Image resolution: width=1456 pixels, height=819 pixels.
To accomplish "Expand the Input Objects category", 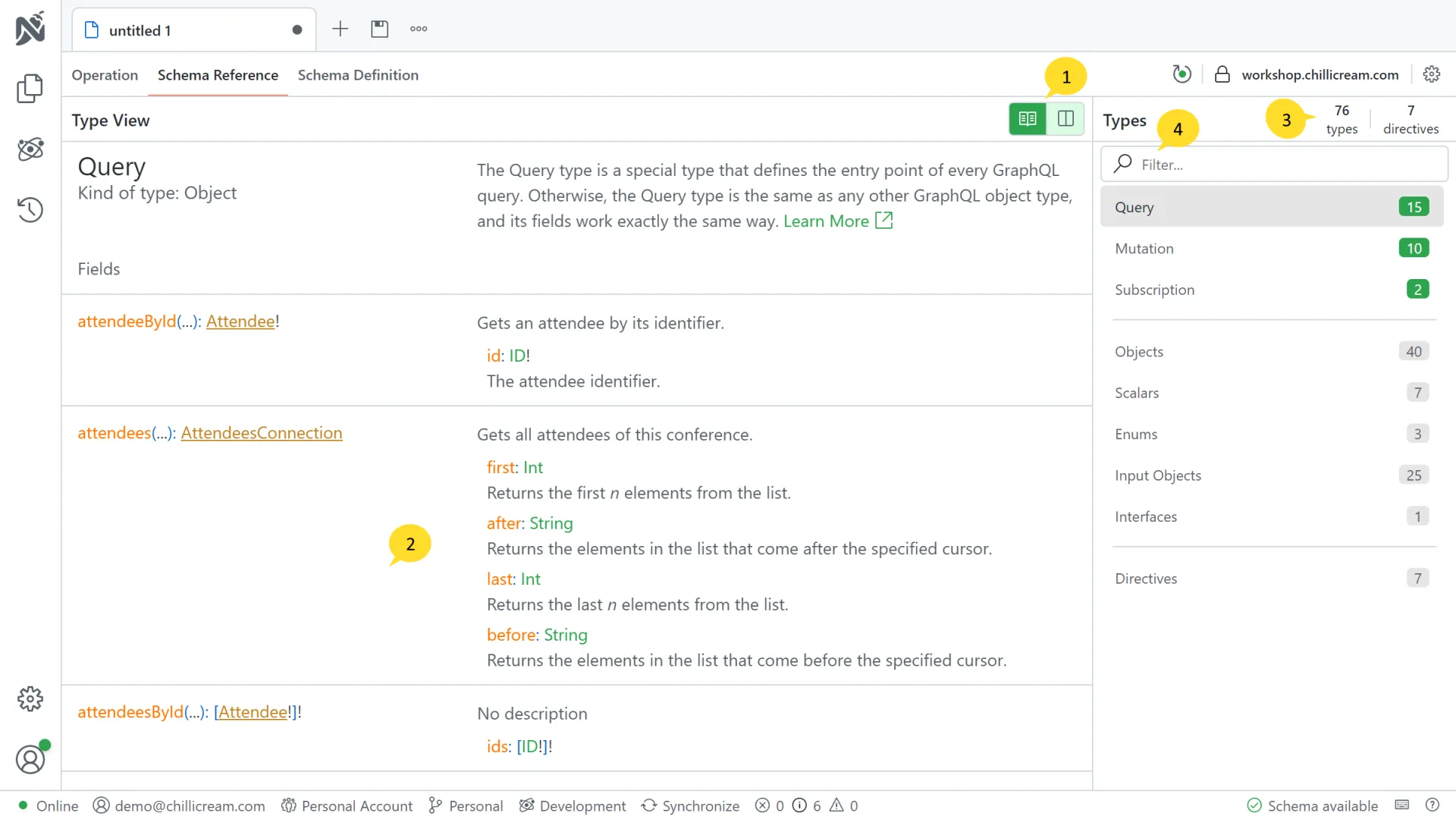I will (1271, 475).
